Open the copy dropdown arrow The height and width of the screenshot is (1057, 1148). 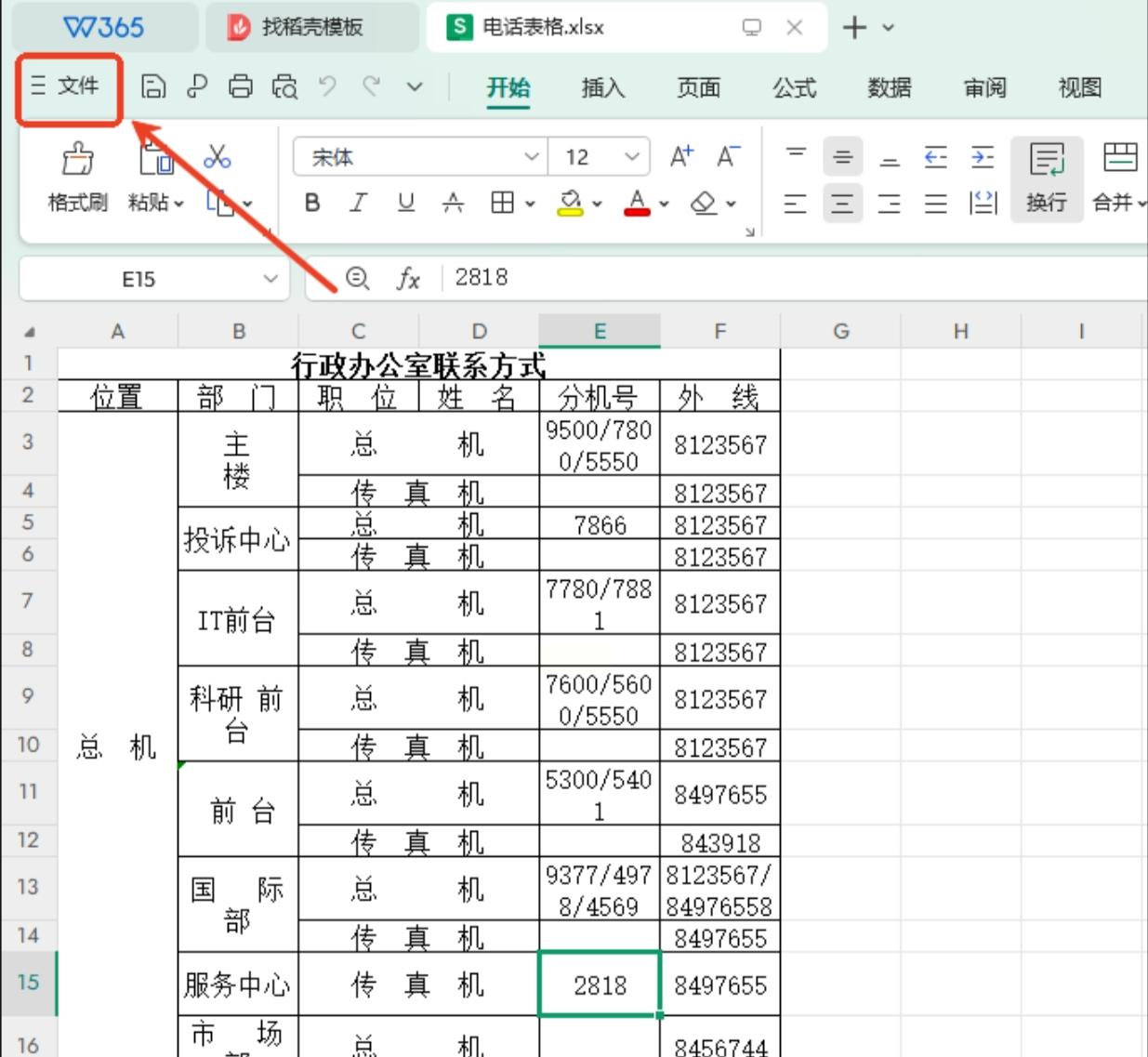coord(248,203)
